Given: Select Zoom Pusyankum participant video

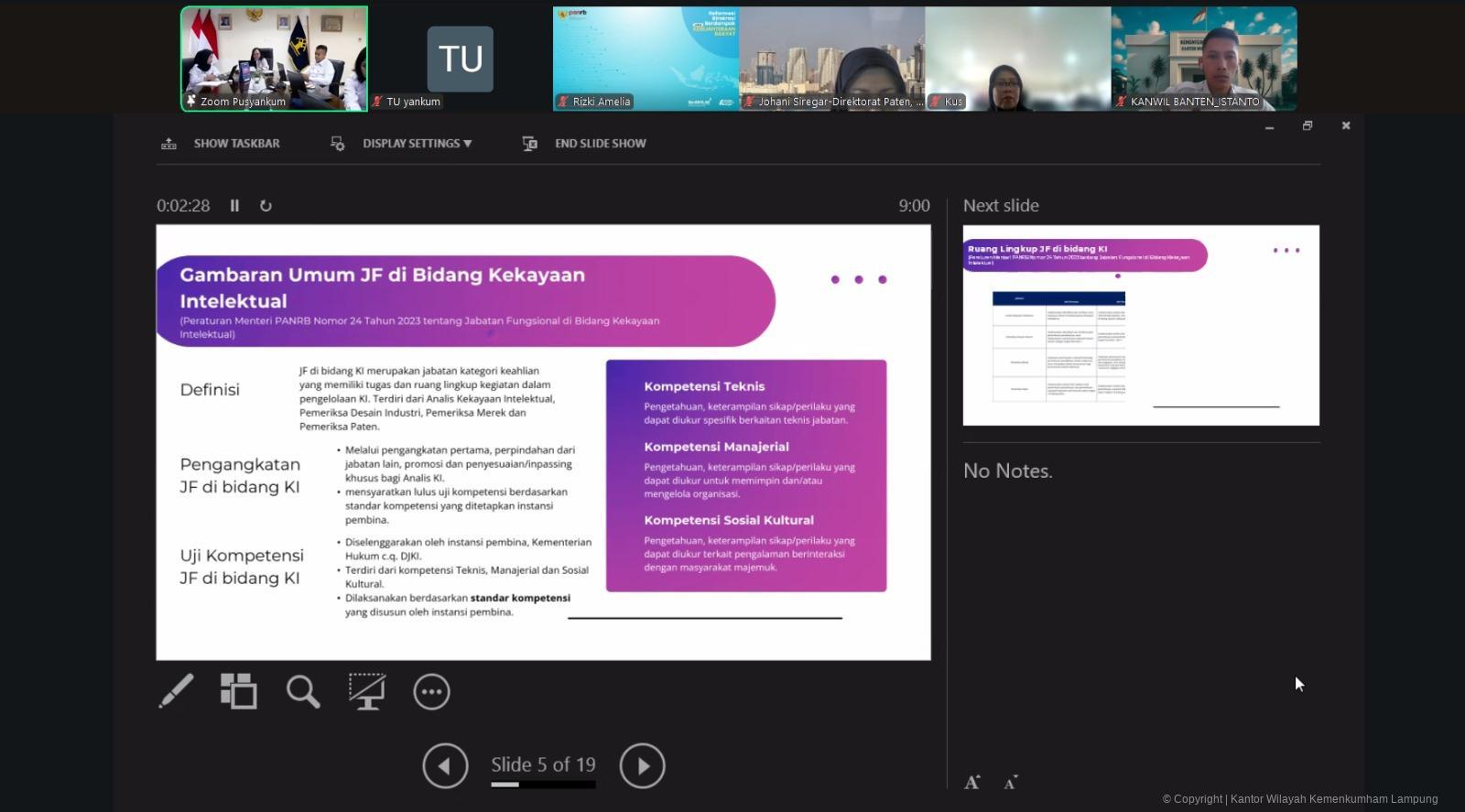Looking at the screenshot, I should pyautogui.click(x=274, y=59).
